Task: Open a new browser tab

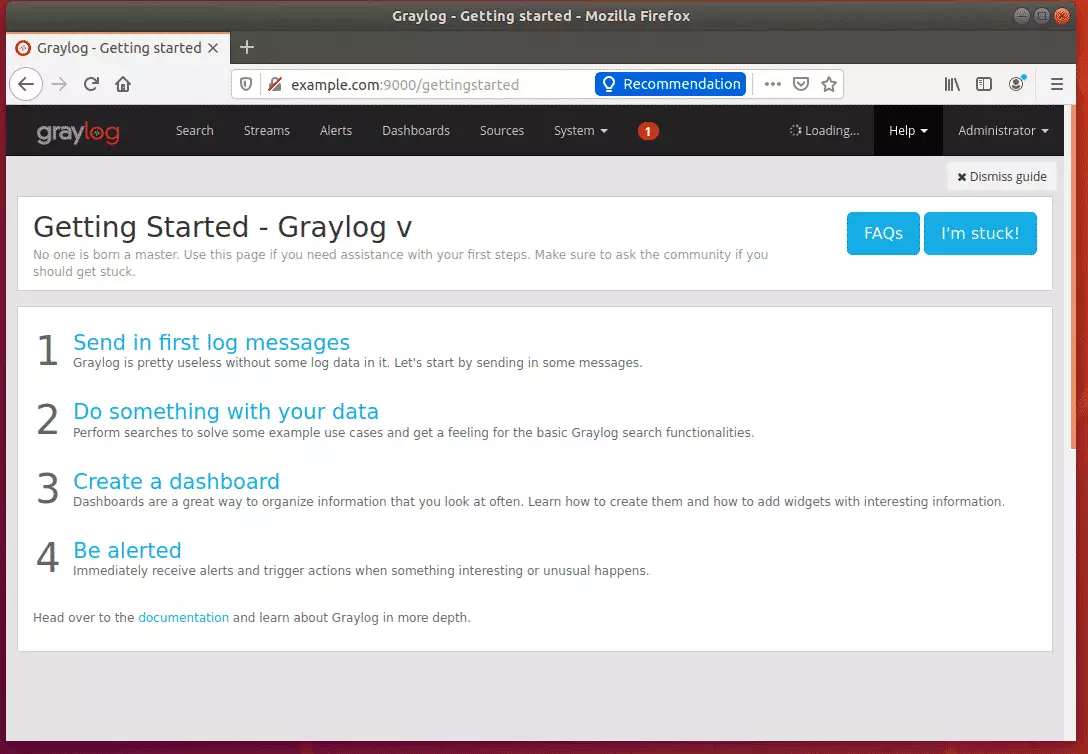Action: point(247,47)
